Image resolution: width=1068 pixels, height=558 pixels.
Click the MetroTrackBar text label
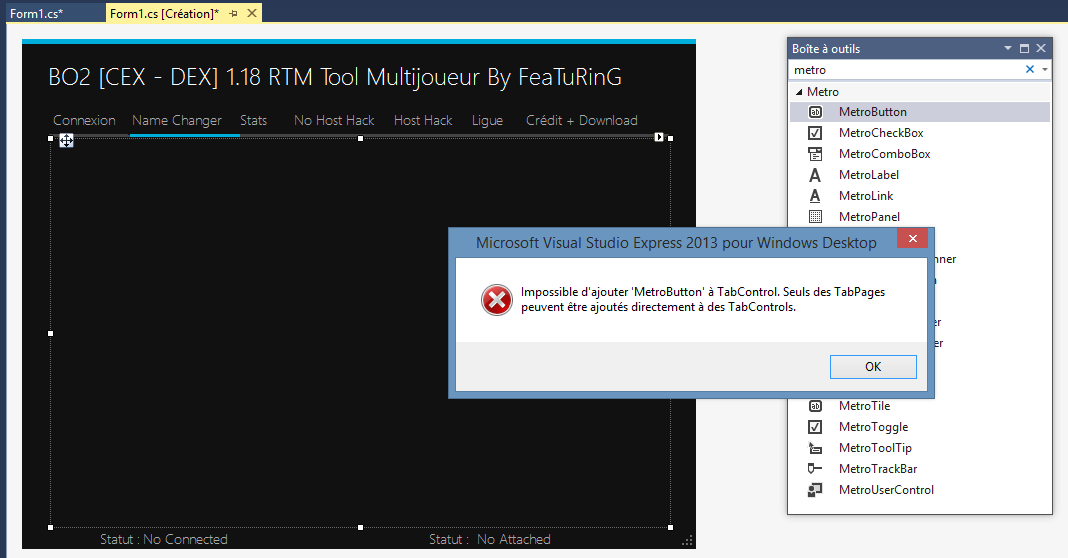(x=878, y=469)
